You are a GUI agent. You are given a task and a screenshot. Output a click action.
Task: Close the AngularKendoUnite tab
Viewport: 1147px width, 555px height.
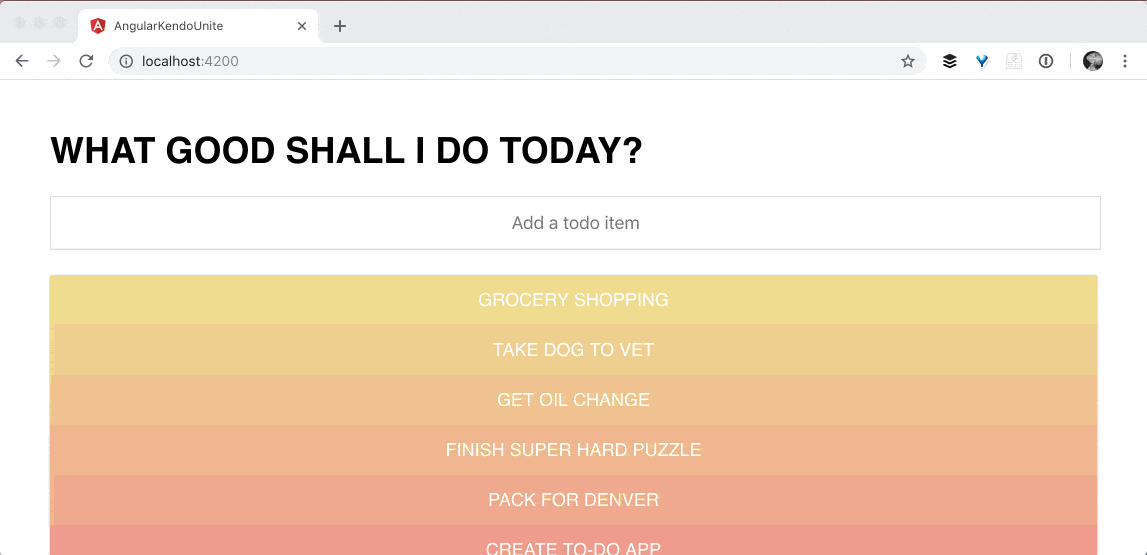302,26
